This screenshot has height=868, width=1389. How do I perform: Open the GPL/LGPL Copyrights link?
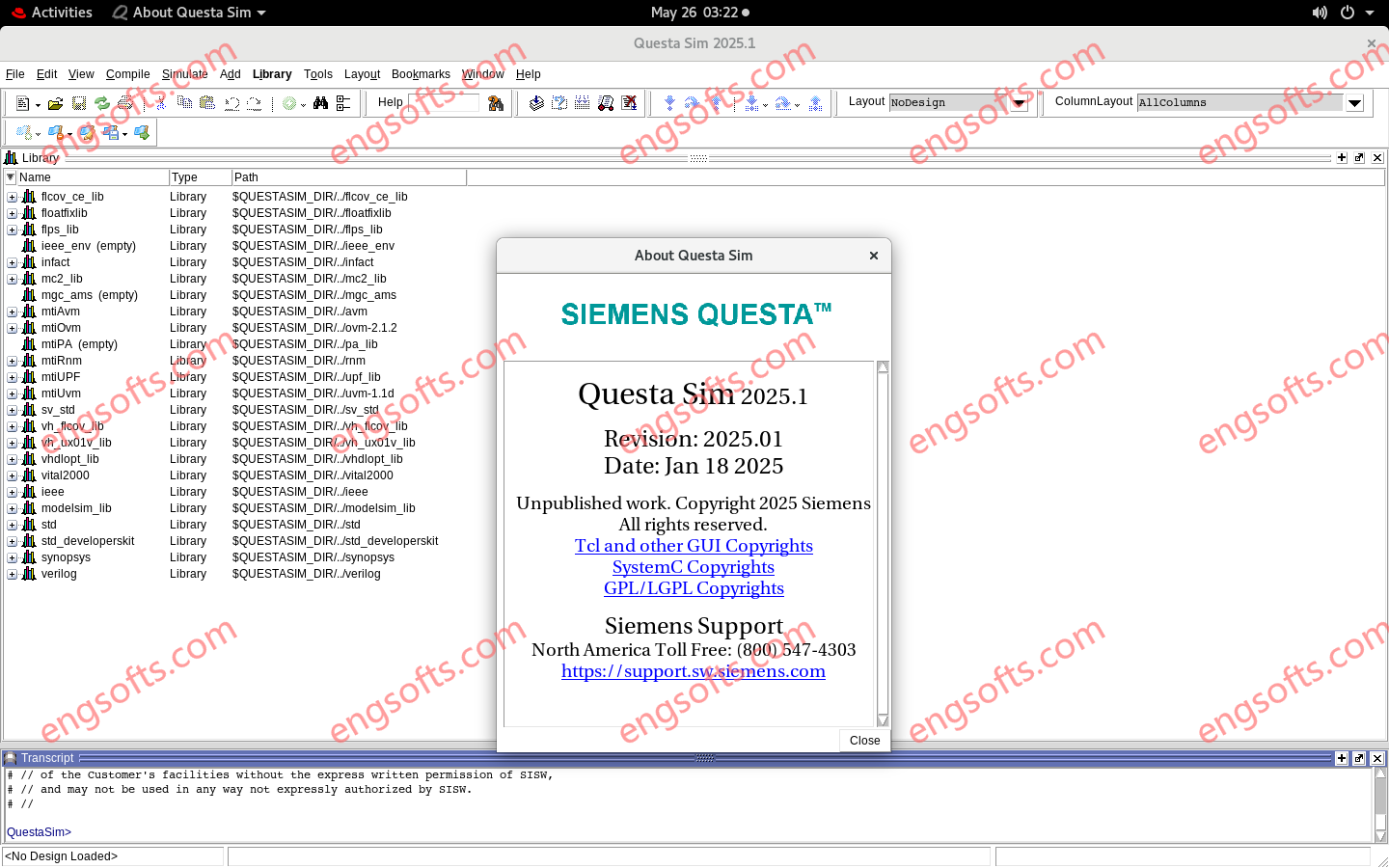694,588
